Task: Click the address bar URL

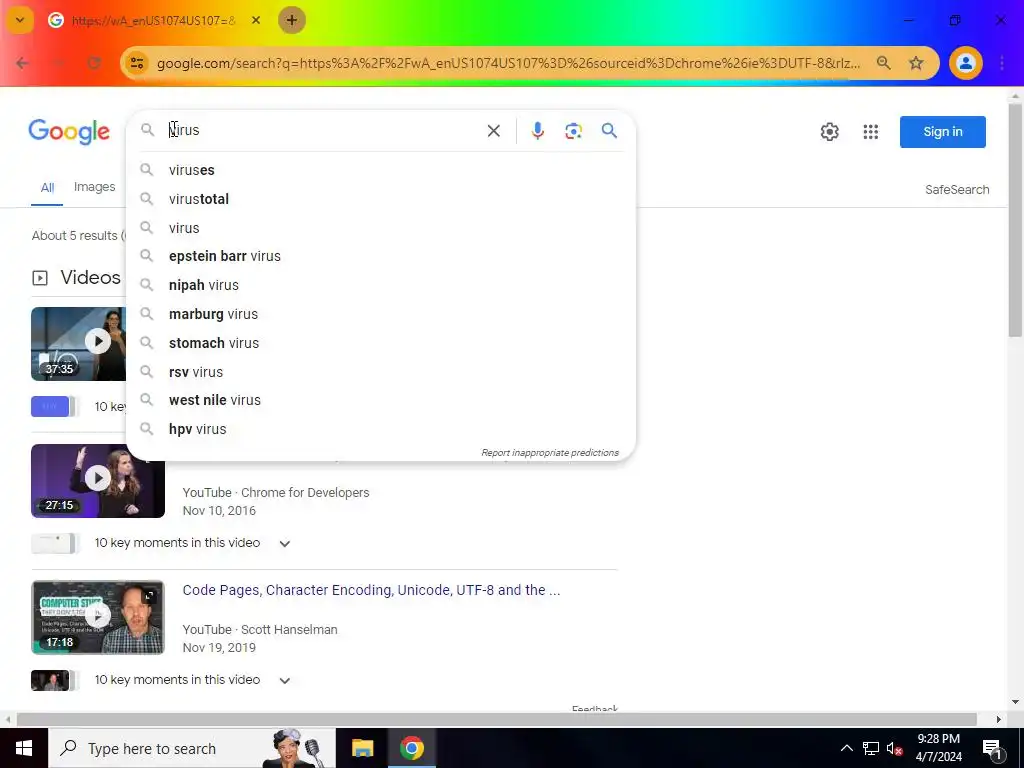Action: [508, 63]
